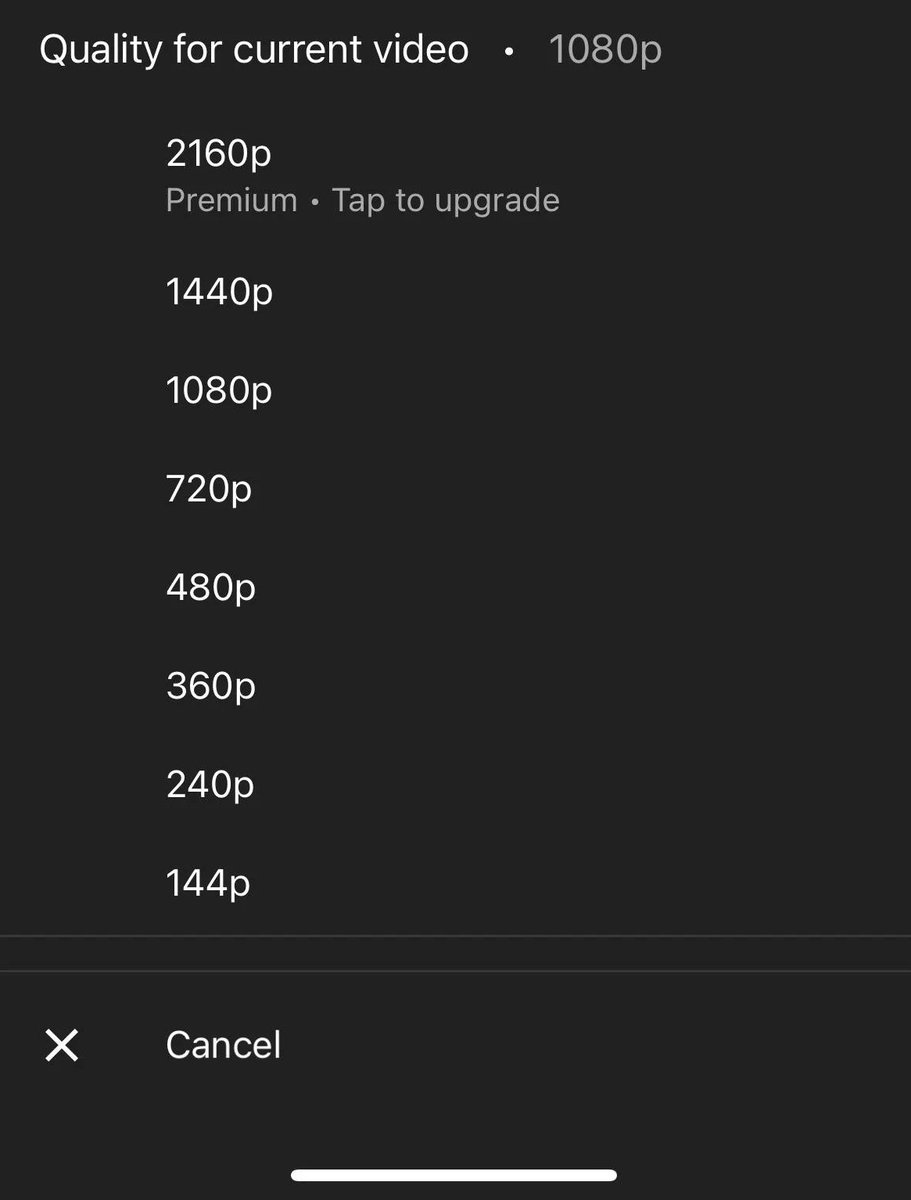Tap the gray 1080p value in header
Screen dimensions: 911x1200
click(605, 49)
